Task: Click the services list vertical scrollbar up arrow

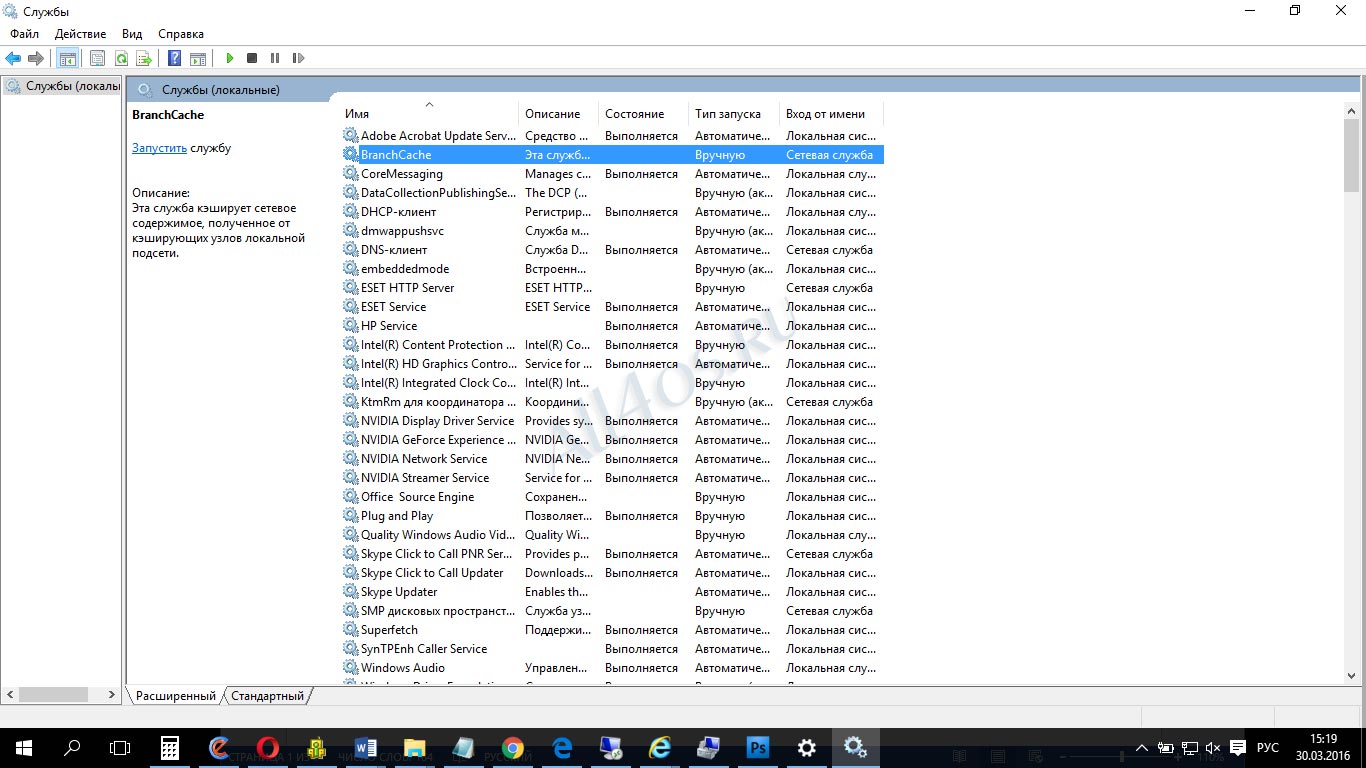Action: pos(1352,110)
